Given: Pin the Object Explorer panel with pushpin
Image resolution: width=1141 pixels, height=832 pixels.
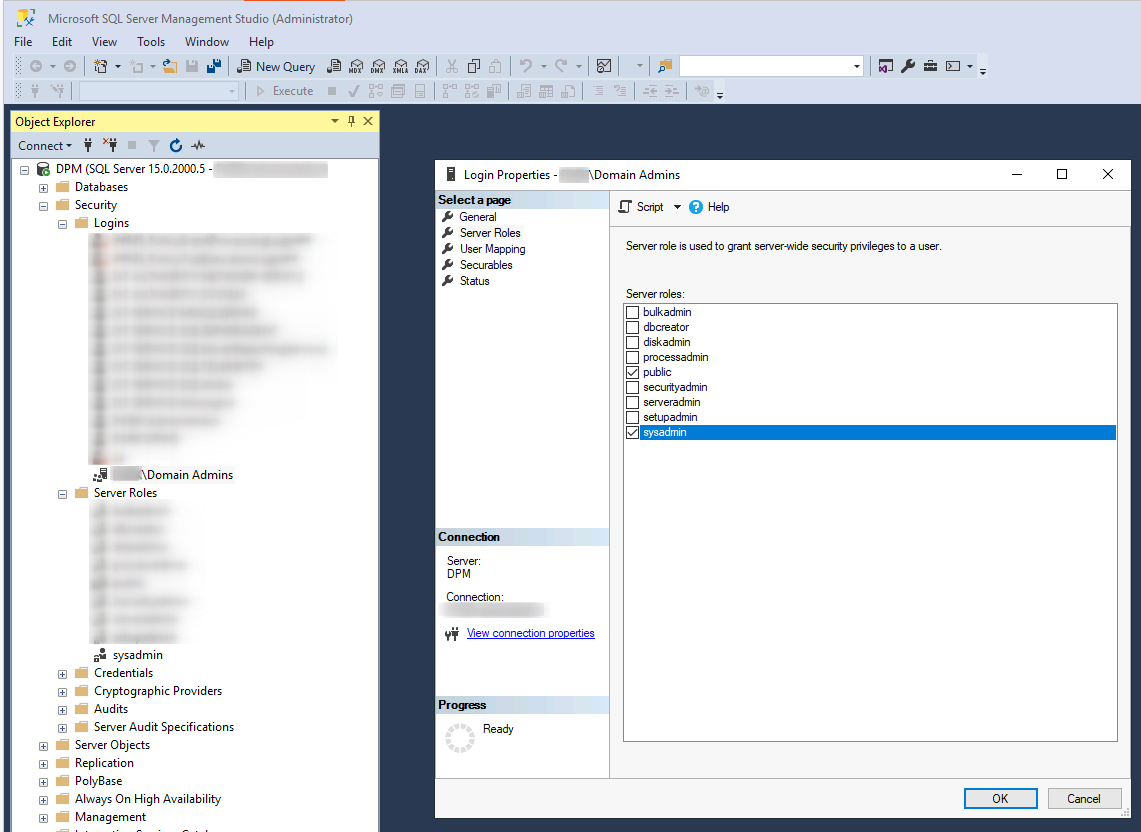Looking at the screenshot, I should pyautogui.click(x=351, y=122).
